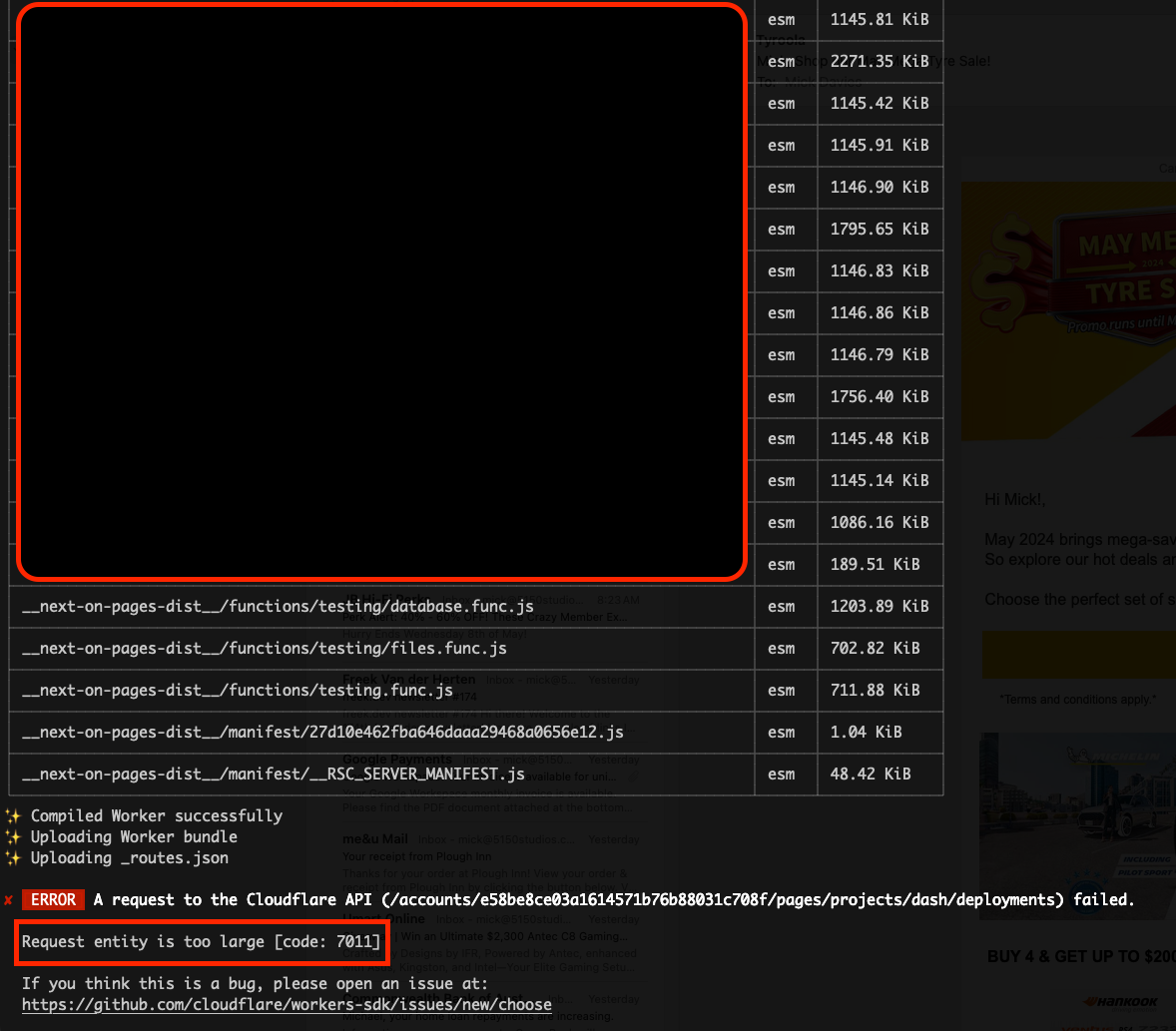
Task: Click the red ERROR badge in the terminal
Action: click(x=53, y=898)
